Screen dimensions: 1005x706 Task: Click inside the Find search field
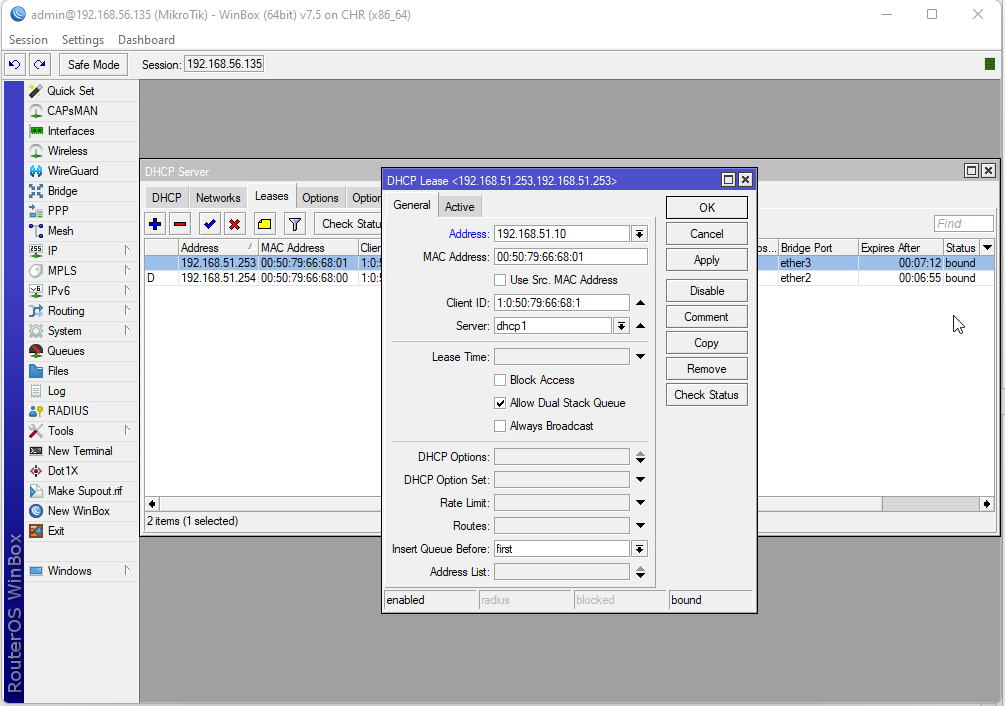click(962, 223)
